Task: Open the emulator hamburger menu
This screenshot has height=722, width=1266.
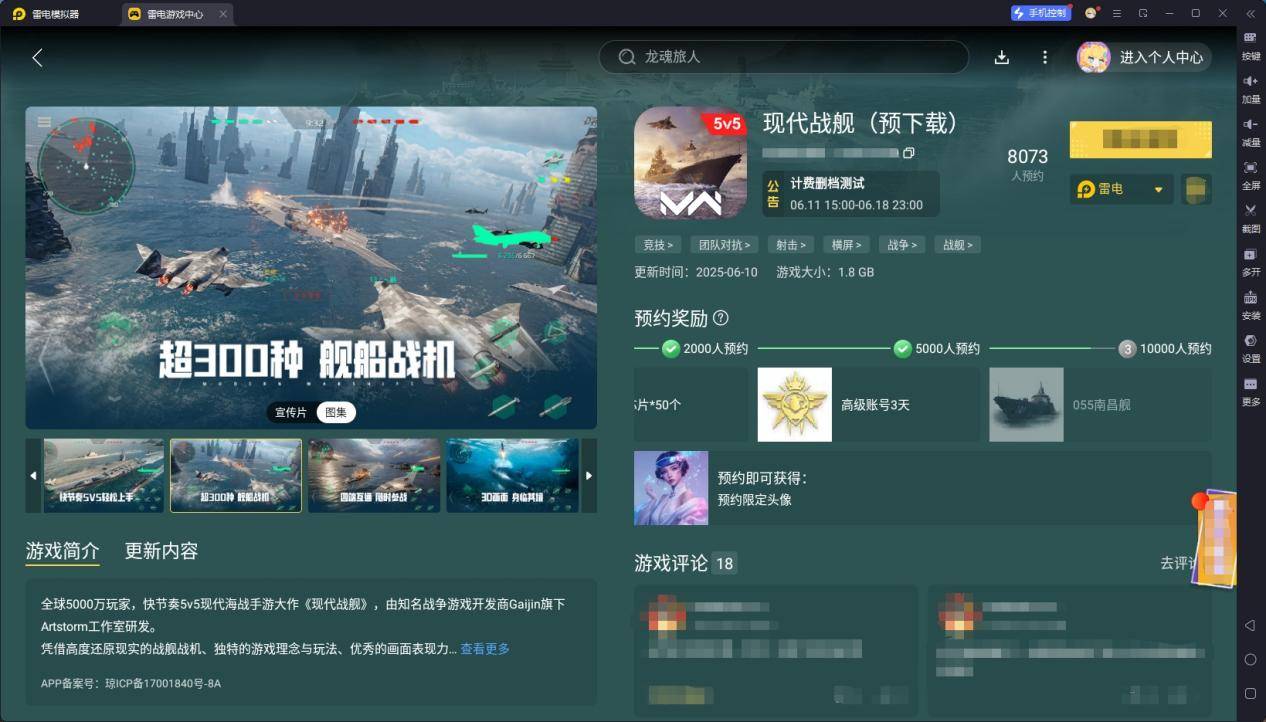Action: (x=1117, y=13)
